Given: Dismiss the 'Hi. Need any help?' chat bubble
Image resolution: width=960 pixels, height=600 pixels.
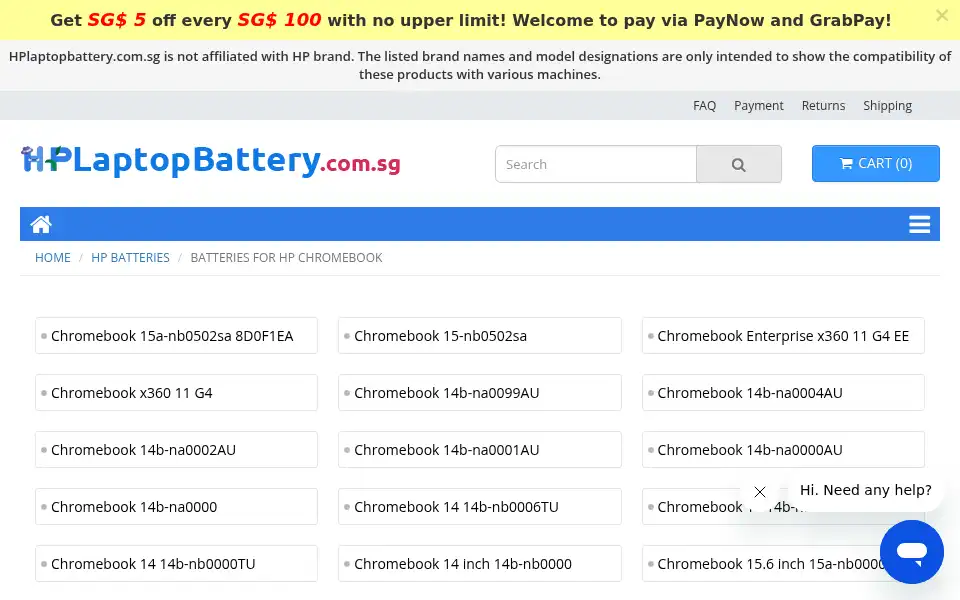Looking at the screenshot, I should pos(760,492).
